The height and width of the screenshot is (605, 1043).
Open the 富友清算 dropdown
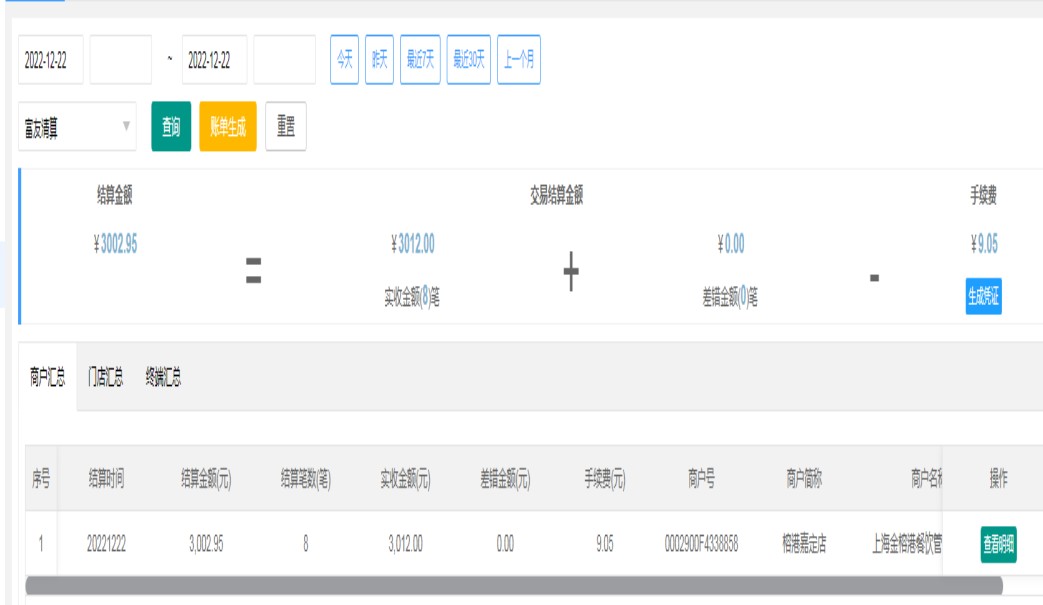coord(77,127)
